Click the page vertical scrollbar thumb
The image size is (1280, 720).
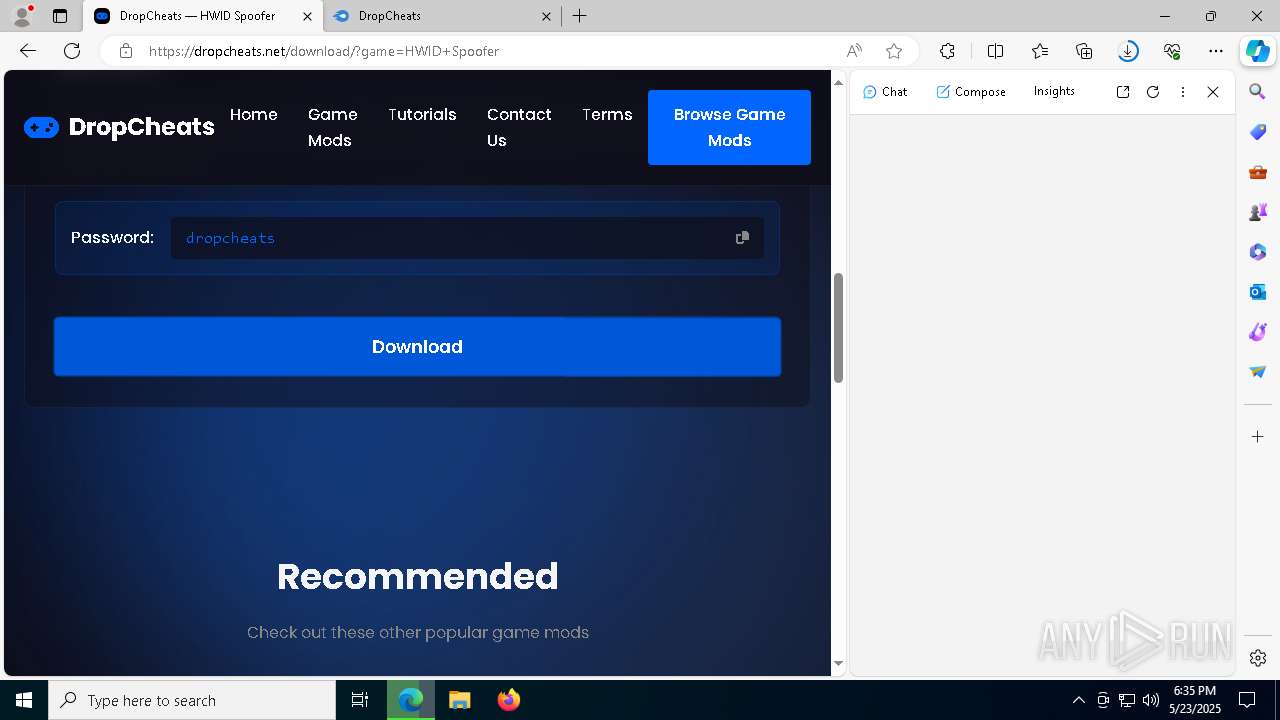[838, 328]
